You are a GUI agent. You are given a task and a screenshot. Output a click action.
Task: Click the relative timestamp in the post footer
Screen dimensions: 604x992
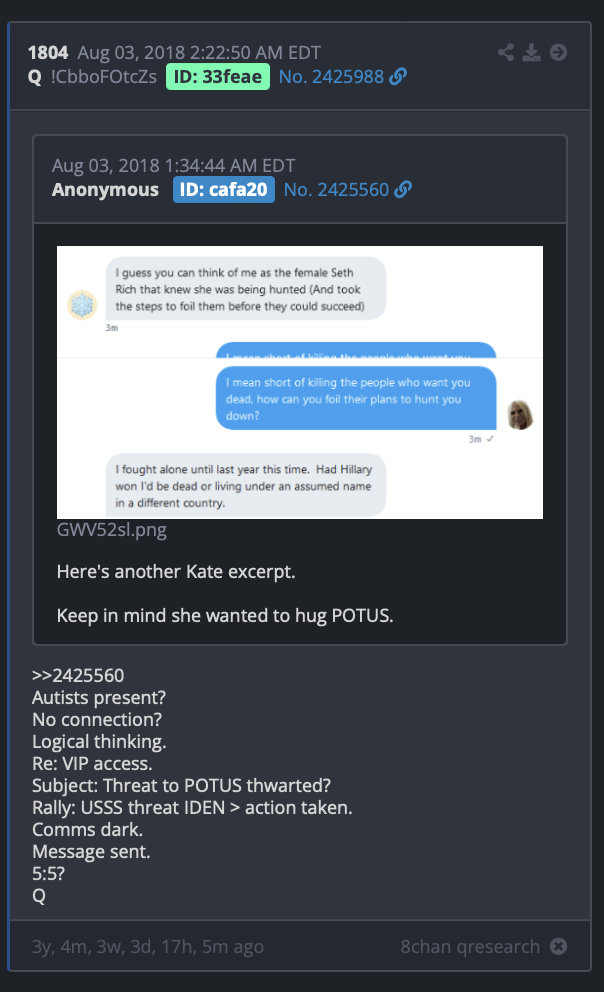148,946
